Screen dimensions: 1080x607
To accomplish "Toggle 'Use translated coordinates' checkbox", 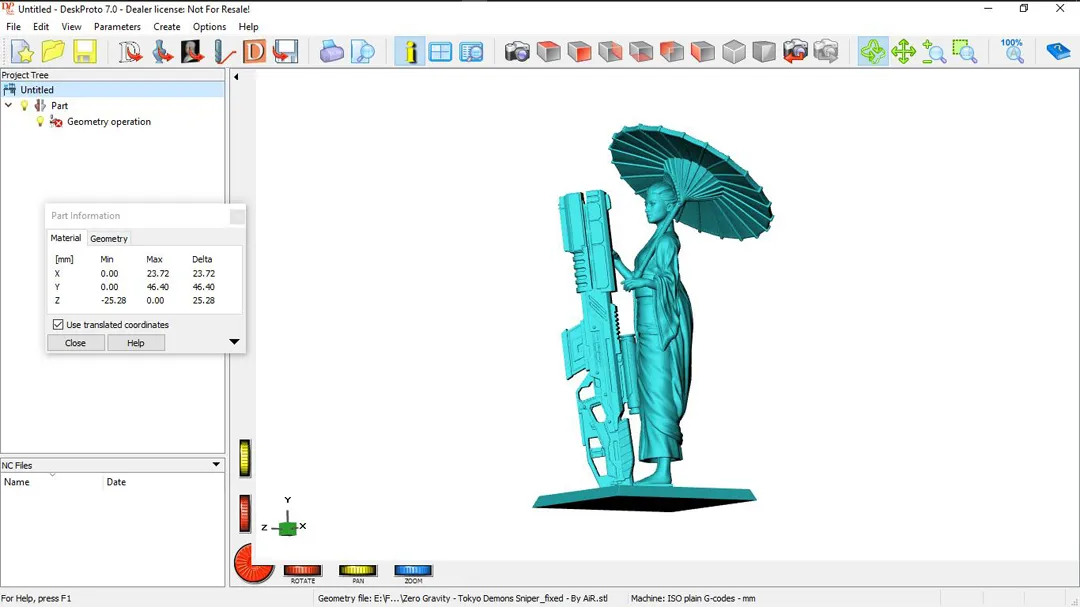I will pos(58,325).
